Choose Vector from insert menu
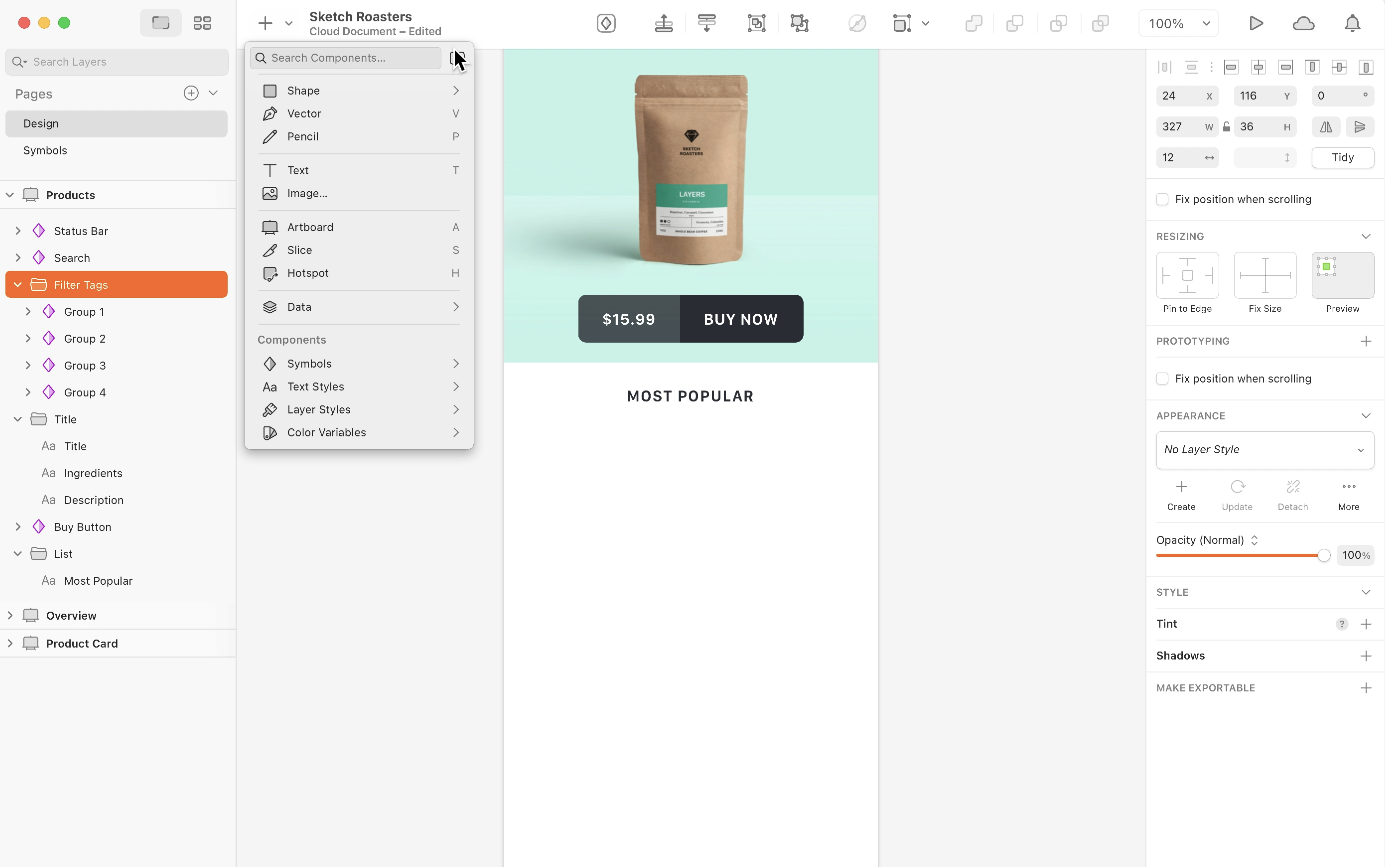This screenshot has height=867, width=1385. tap(360, 114)
